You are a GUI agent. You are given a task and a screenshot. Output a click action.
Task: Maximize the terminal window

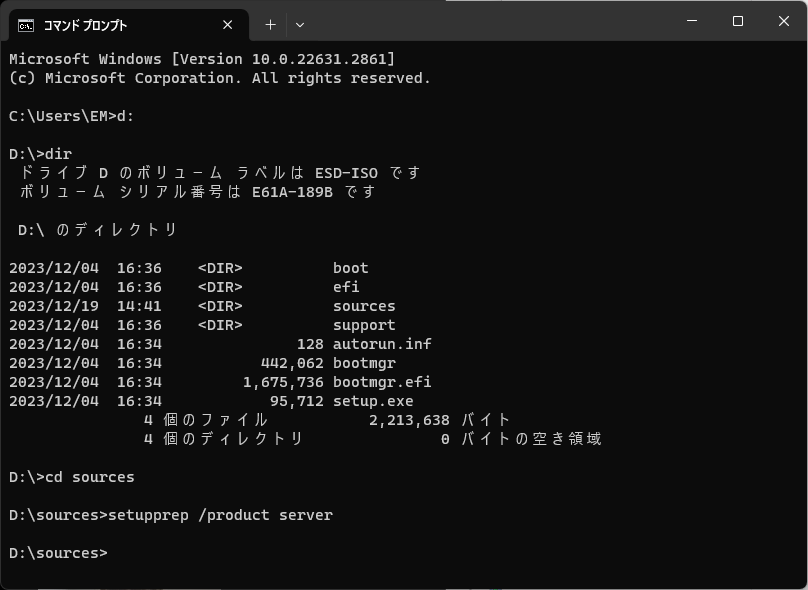point(738,21)
